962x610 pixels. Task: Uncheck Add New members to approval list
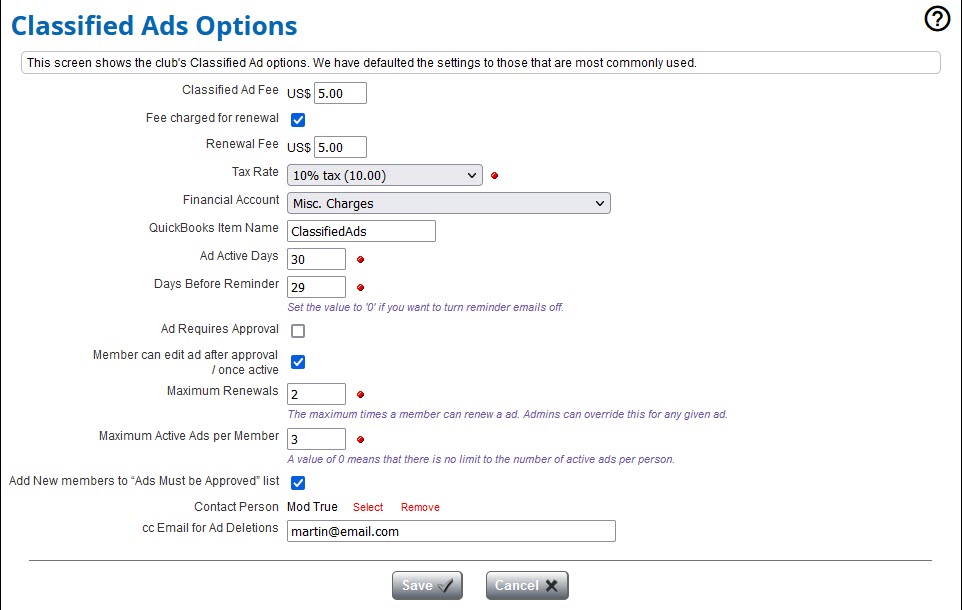click(298, 483)
